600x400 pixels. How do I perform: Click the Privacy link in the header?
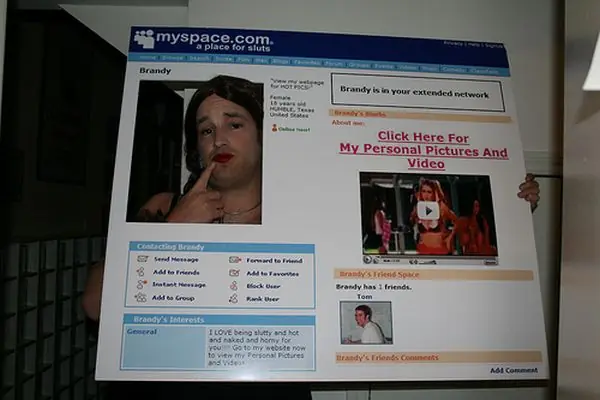pos(453,43)
